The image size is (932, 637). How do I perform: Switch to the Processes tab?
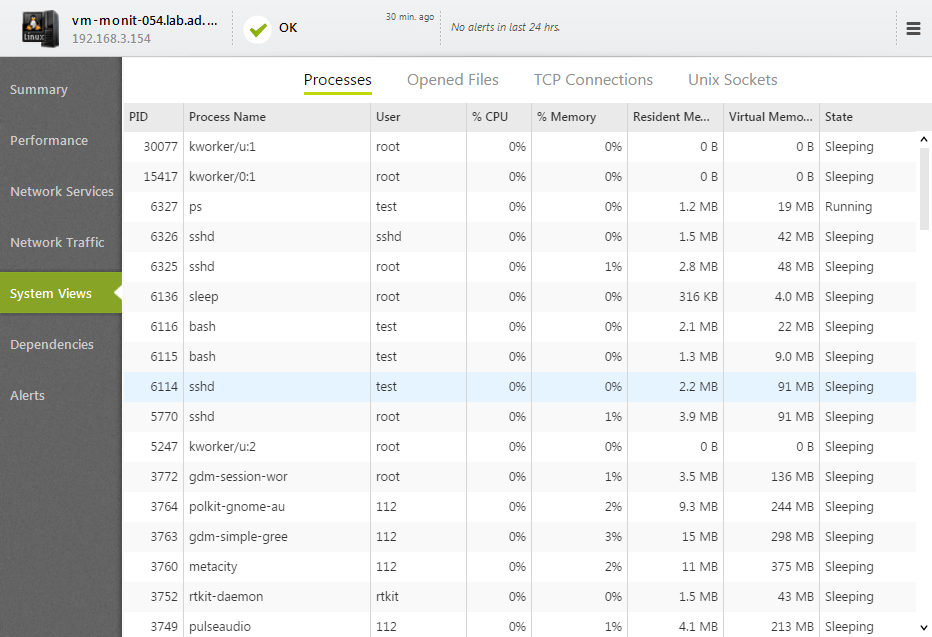coord(338,80)
